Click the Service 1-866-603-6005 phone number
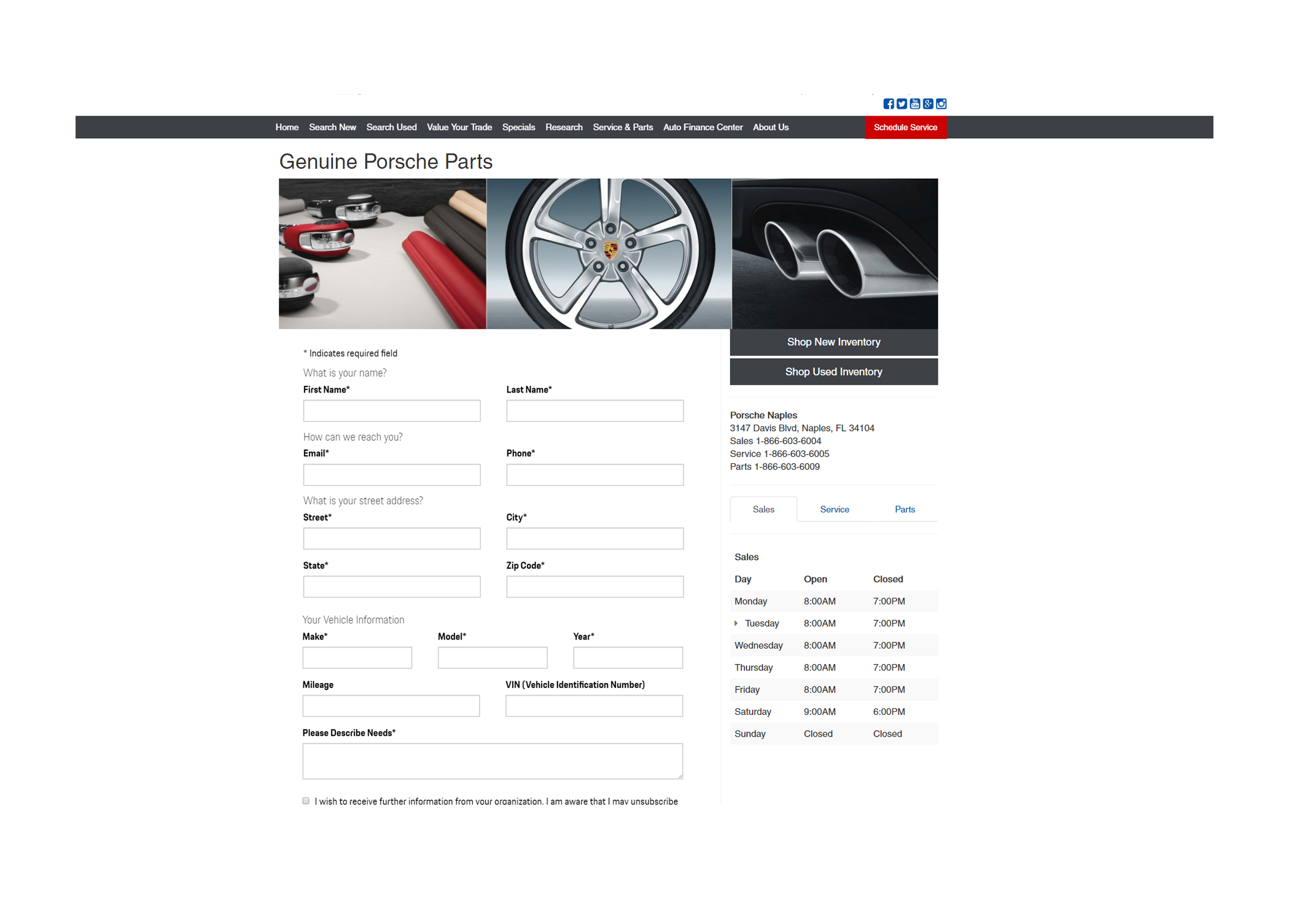The image size is (1316, 922). pyautogui.click(x=779, y=454)
